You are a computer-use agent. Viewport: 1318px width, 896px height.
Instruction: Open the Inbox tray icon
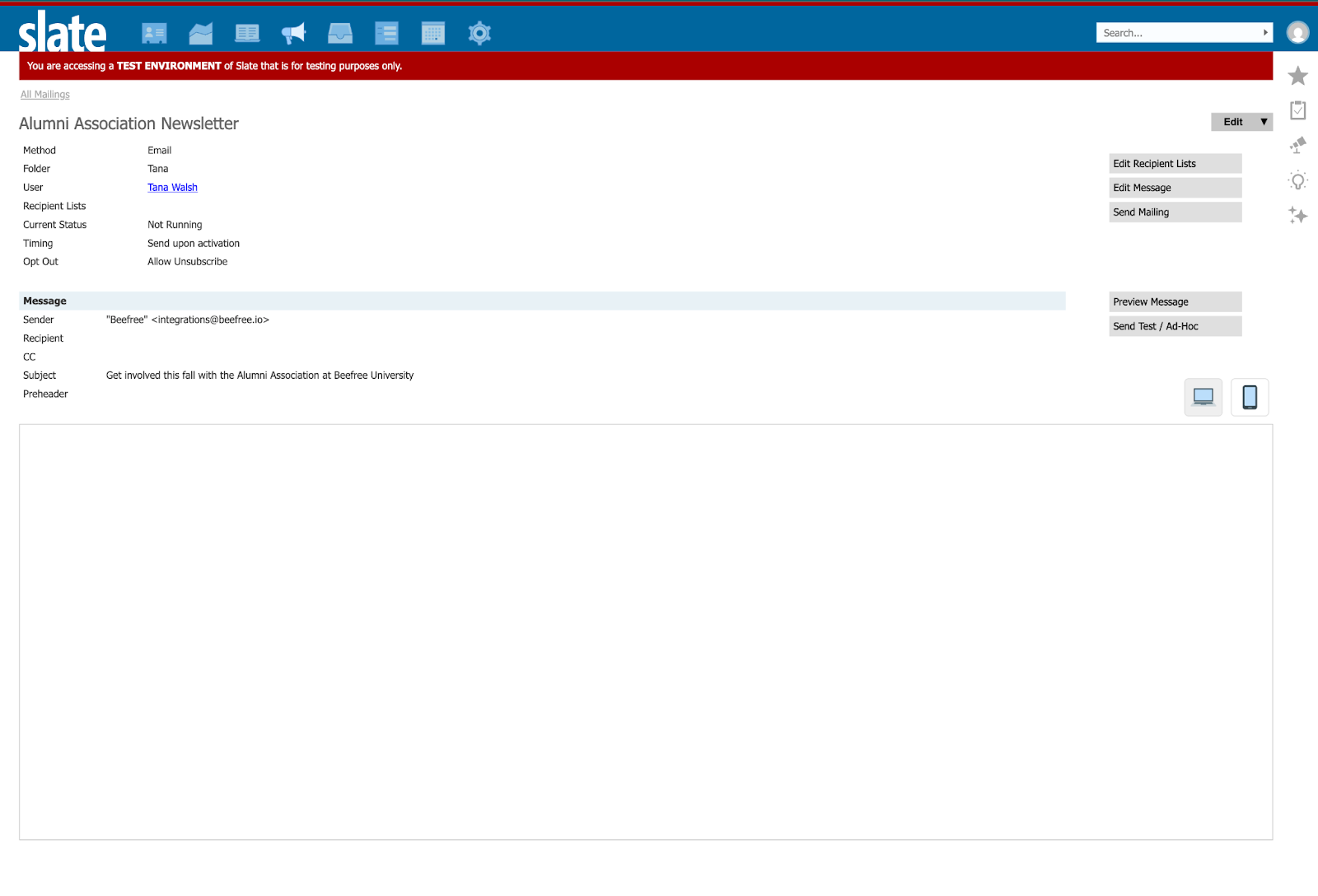(340, 33)
